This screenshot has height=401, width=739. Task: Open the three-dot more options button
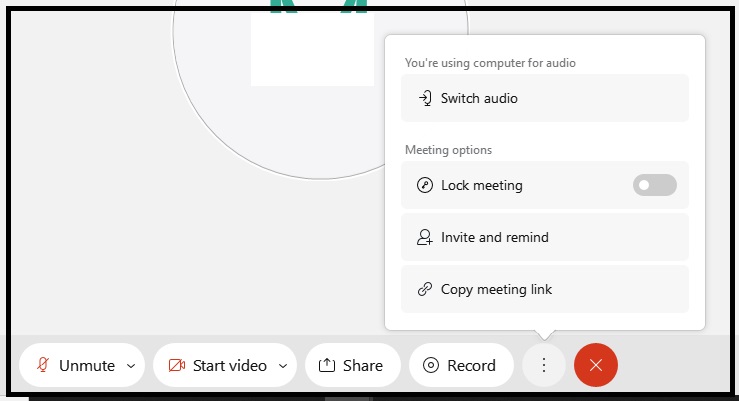[543, 365]
